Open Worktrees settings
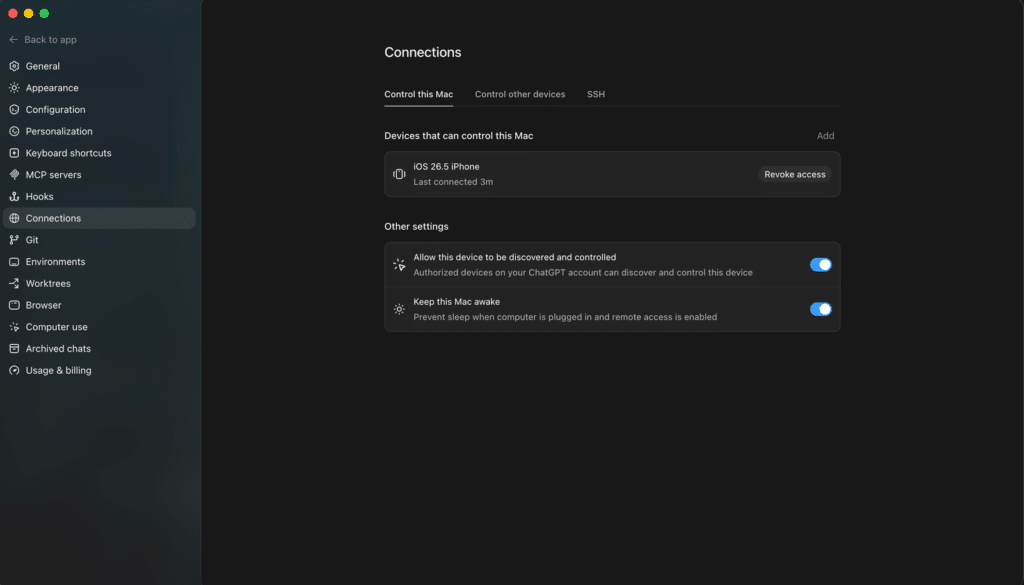The width and height of the screenshot is (1024, 585). coord(99,283)
